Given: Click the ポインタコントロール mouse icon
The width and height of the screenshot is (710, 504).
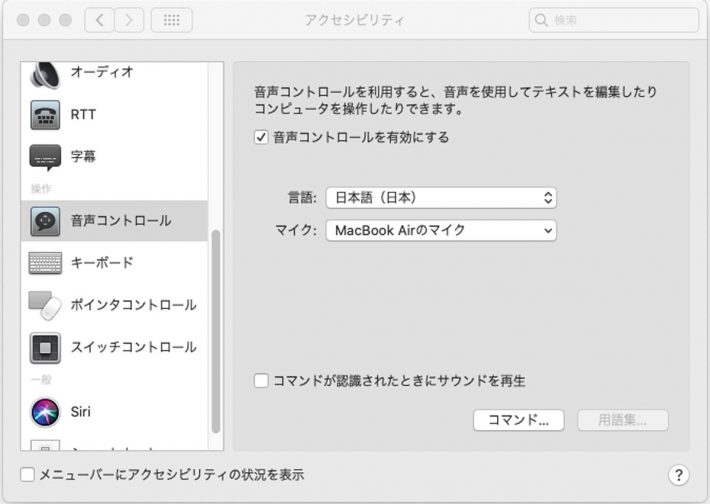Looking at the screenshot, I should click(45, 305).
